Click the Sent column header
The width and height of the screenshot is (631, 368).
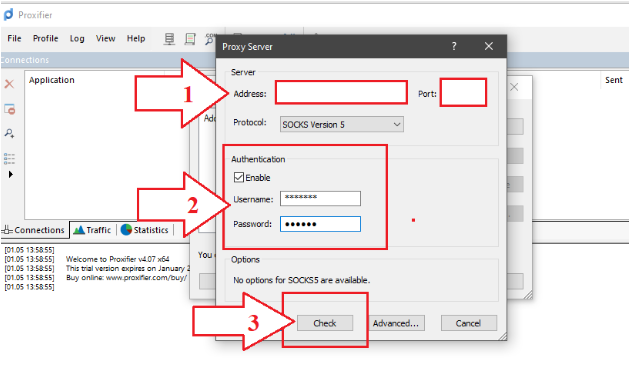point(614,80)
